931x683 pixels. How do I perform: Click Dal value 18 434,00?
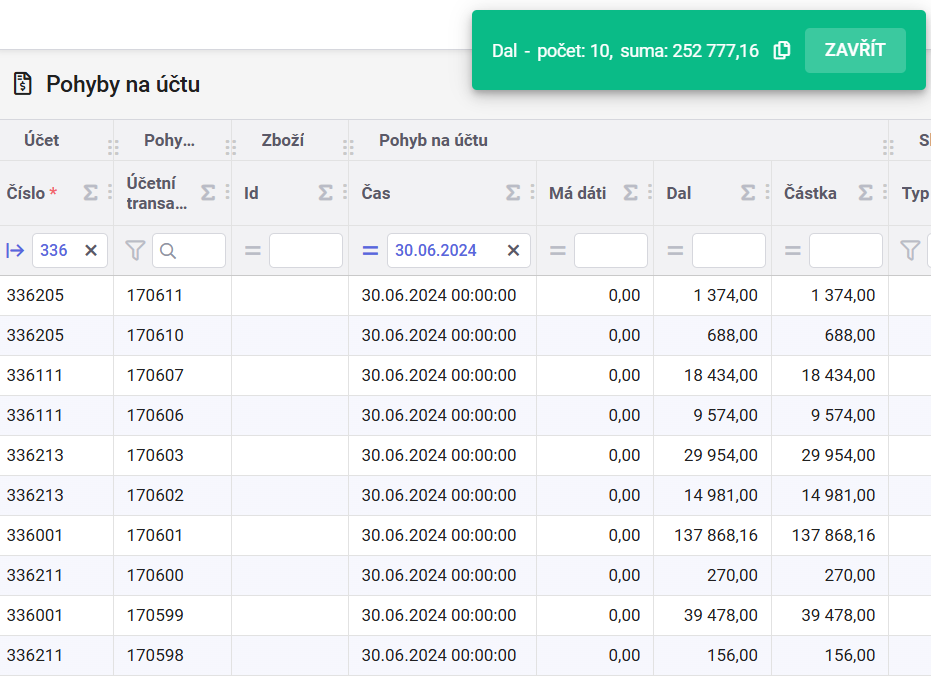[x=721, y=375]
